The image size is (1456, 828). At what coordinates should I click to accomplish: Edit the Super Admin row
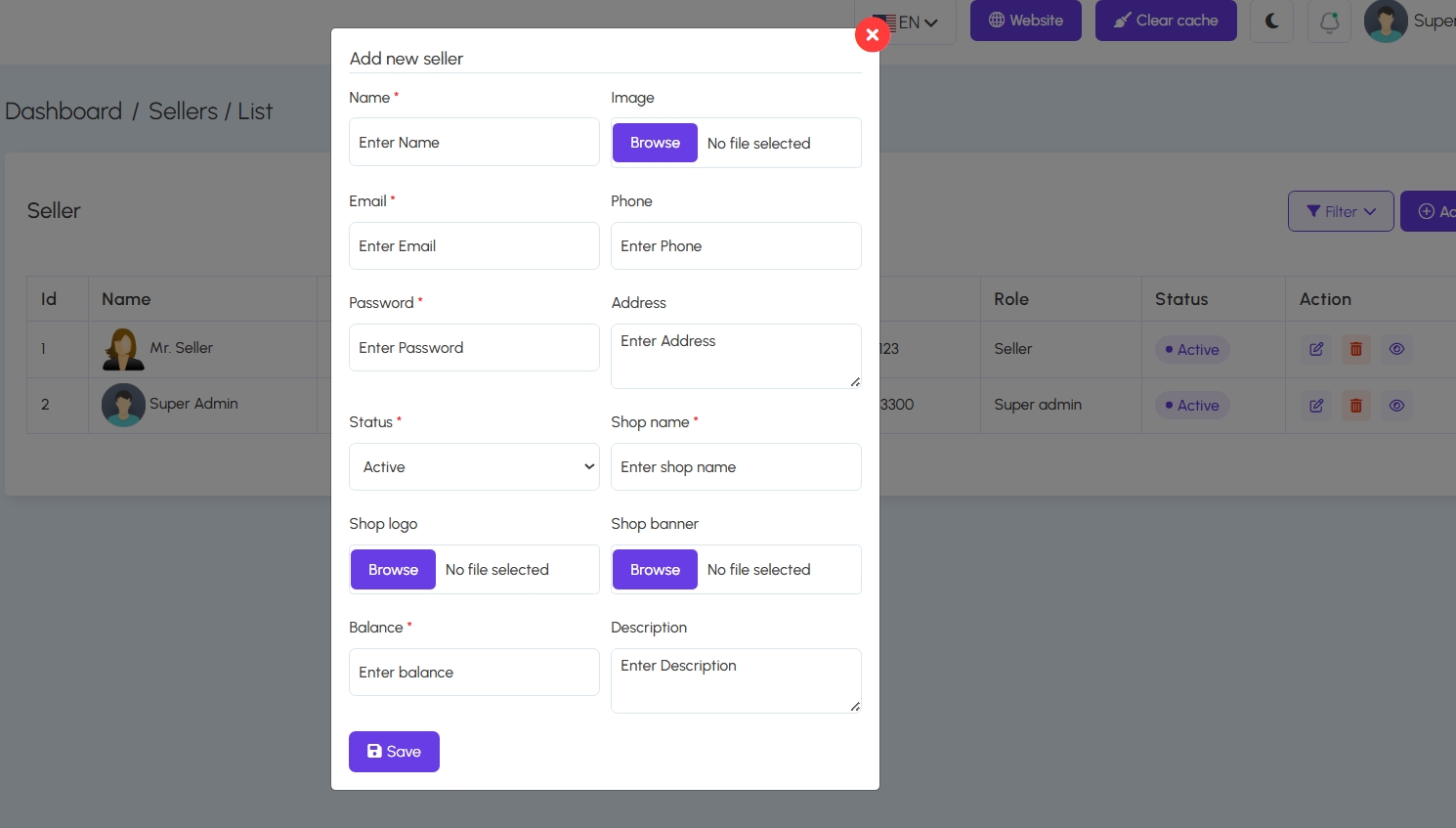pos(1316,406)
